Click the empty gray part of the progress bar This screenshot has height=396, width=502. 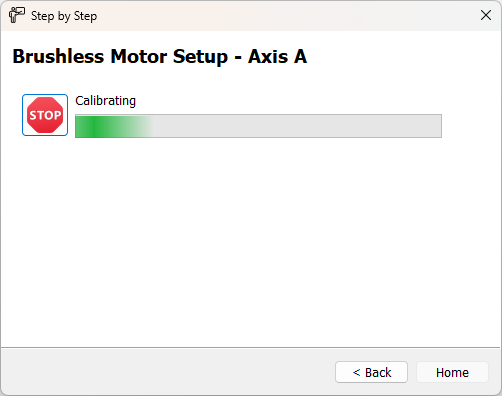pyautogui.click(x=297, y=126)
